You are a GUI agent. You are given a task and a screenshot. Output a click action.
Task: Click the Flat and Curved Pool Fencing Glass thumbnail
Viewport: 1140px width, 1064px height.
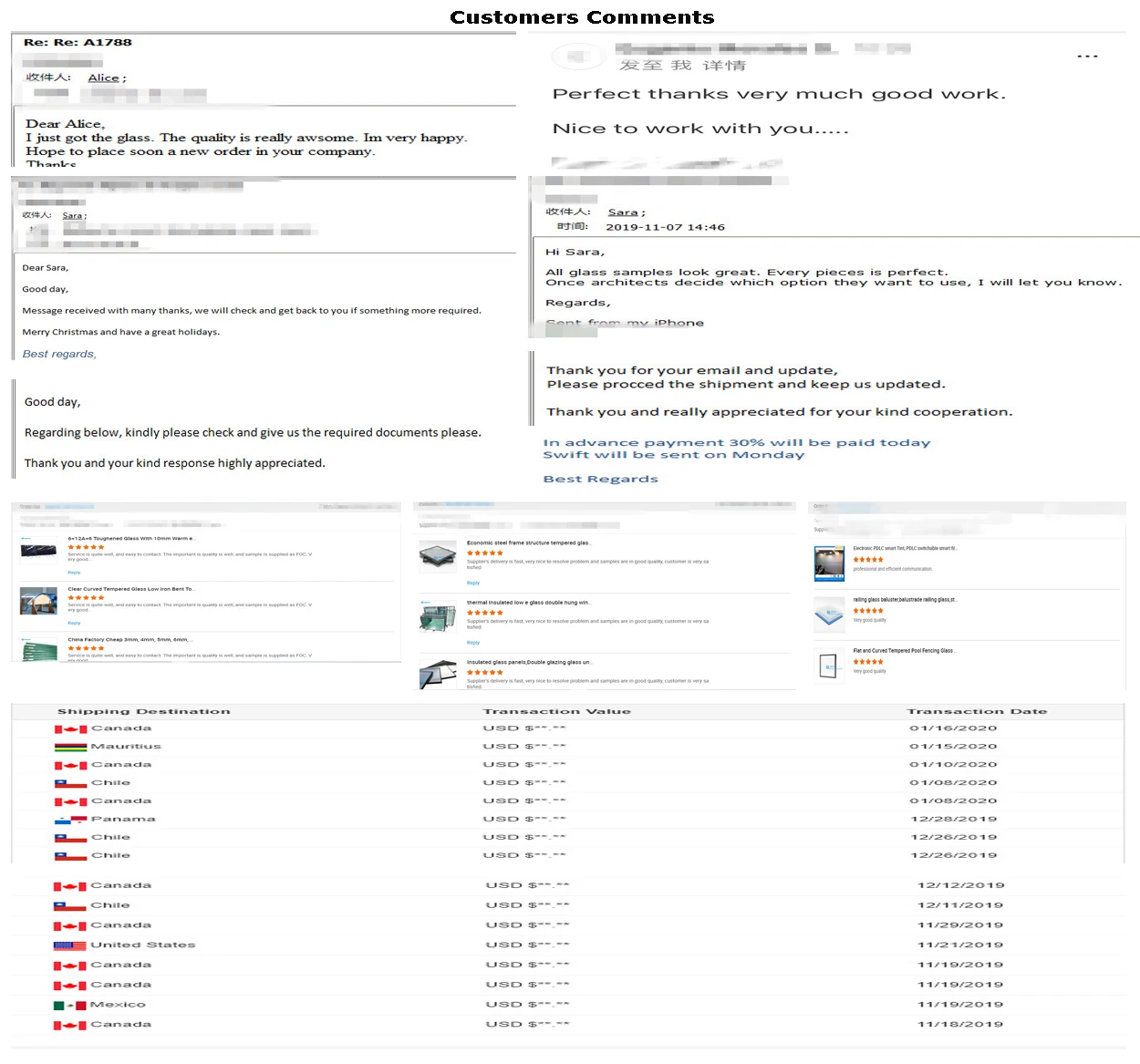[829, 665]
